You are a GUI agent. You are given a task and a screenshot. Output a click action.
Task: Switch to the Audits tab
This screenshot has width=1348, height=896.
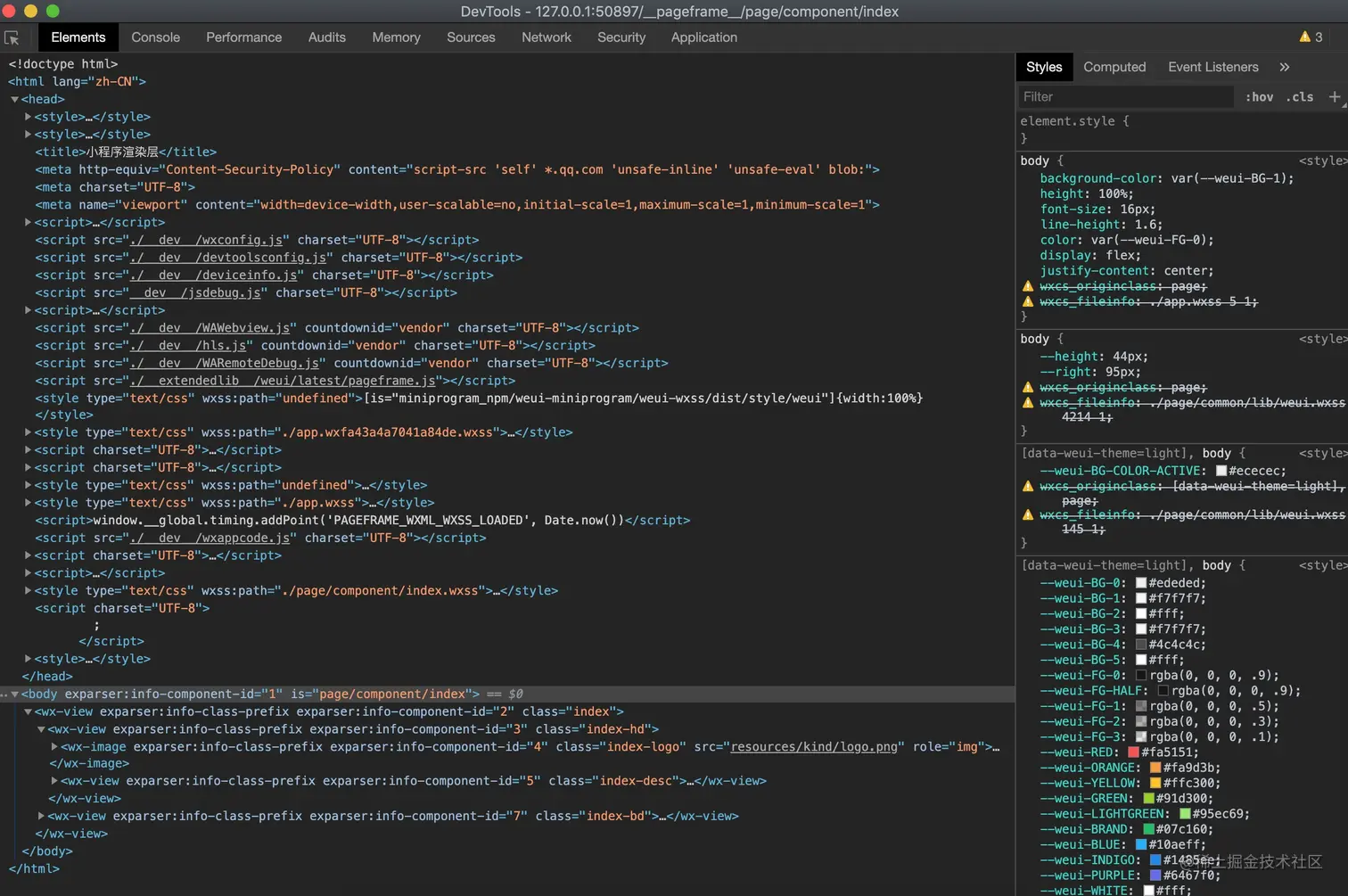point(327,37)
